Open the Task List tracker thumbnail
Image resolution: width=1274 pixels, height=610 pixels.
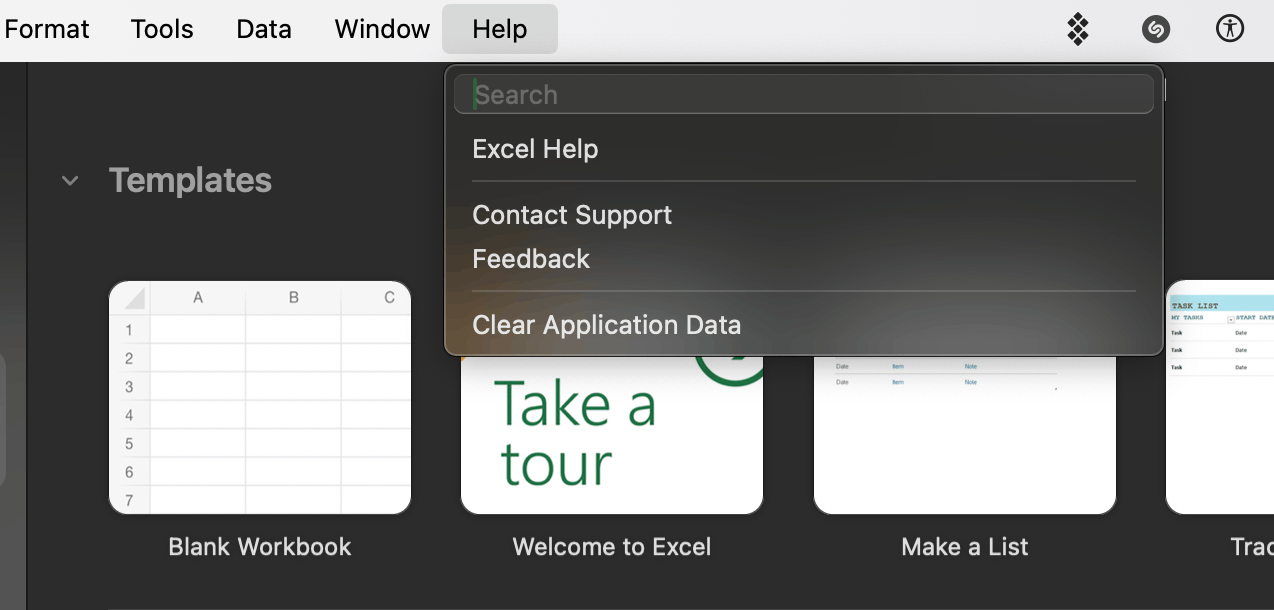coord(1220,397)
